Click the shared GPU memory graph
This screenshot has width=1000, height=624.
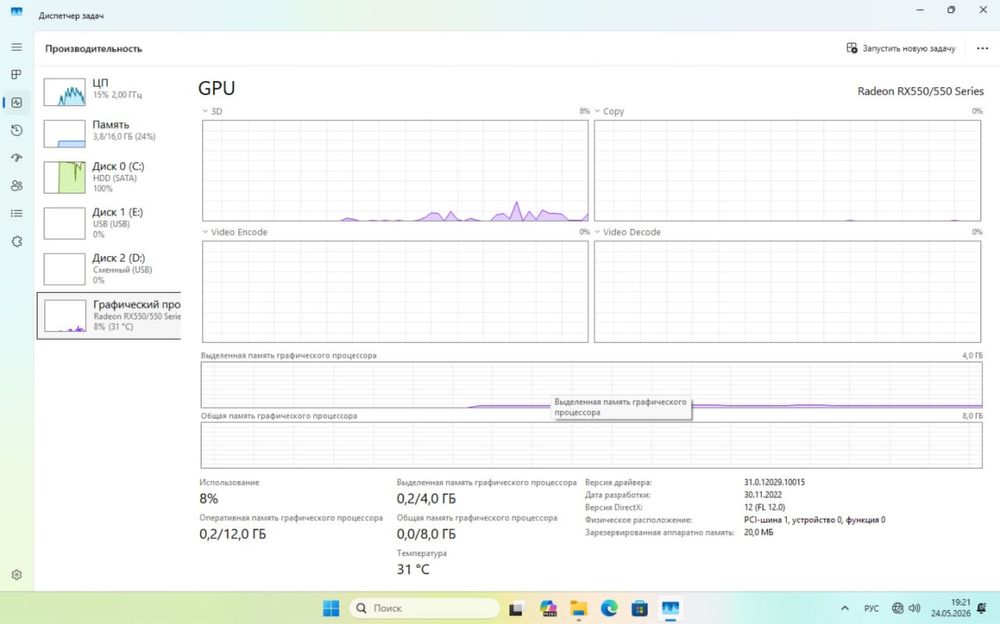coord(592,445)
